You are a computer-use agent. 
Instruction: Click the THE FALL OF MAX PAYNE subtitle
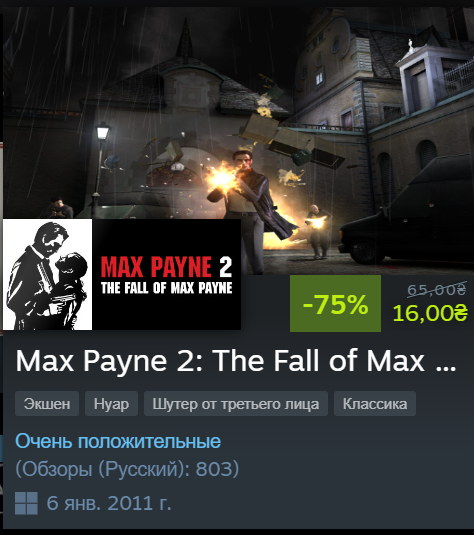167,288
